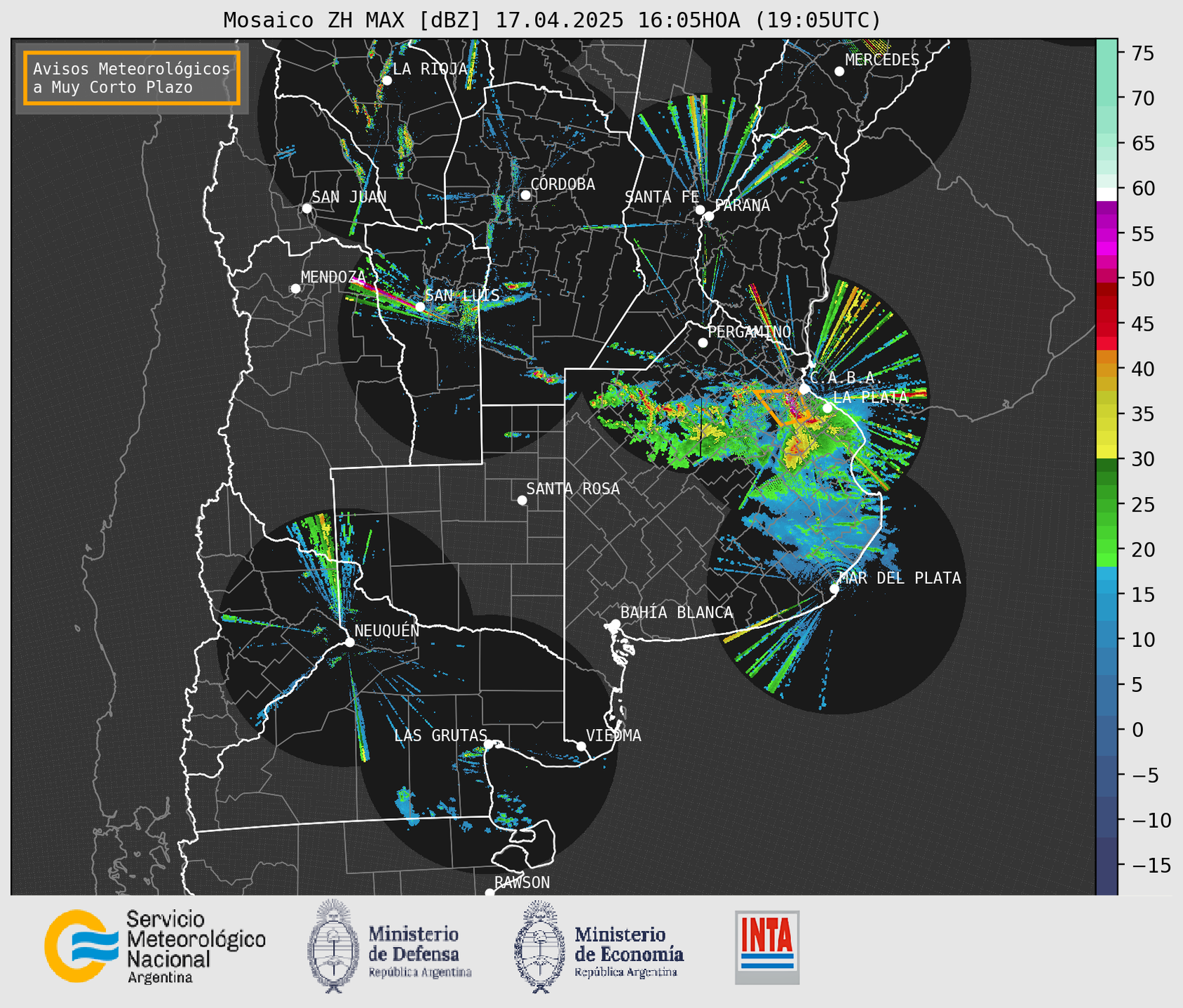The height and width of the screenshot is (1008, 1183).
Task: Click the Santa Rosa city marker dot
Action: [522, 500]
